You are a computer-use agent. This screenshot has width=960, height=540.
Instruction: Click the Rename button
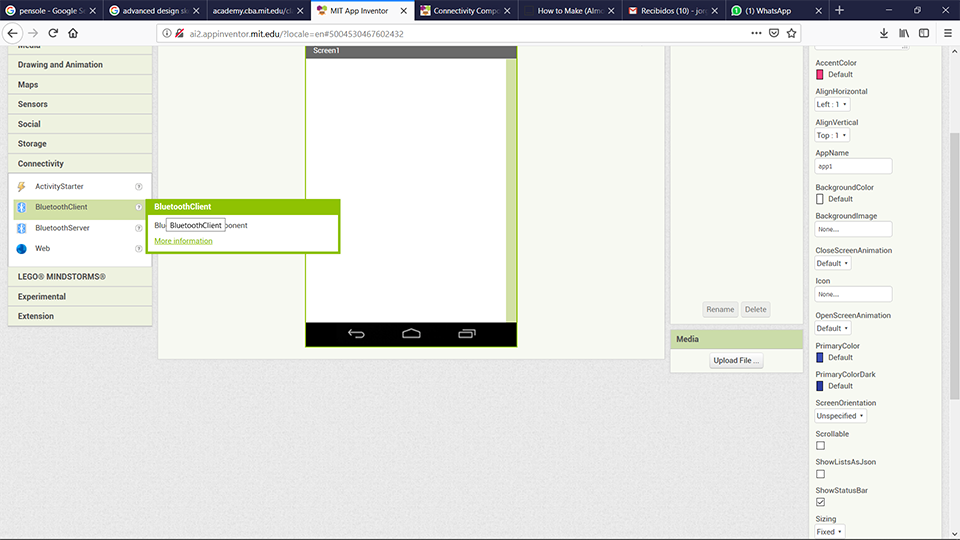[x=720, y=309]
